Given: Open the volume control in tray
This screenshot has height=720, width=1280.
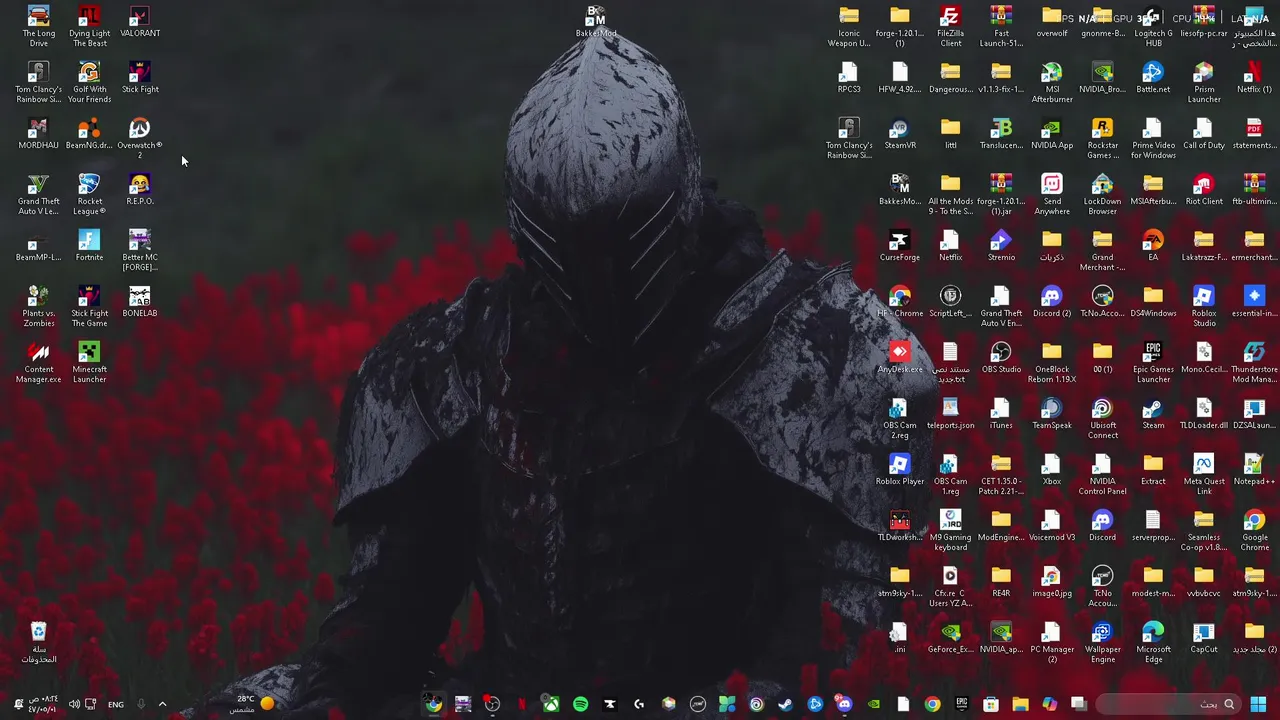Looking at the screenshot, I should coord(74,704).
